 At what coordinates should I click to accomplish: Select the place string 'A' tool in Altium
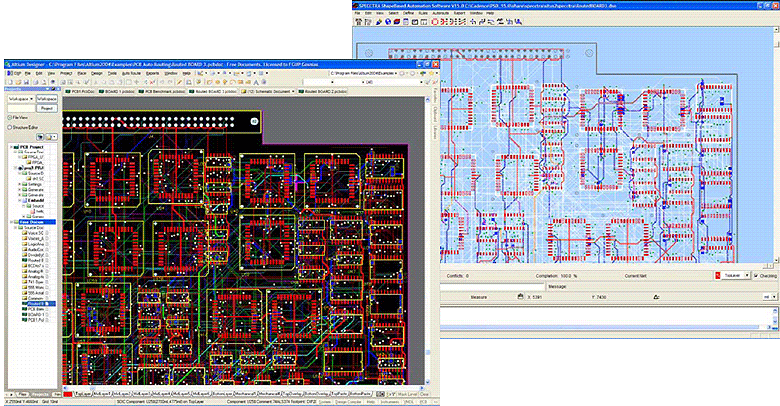[x=256, y=82]
